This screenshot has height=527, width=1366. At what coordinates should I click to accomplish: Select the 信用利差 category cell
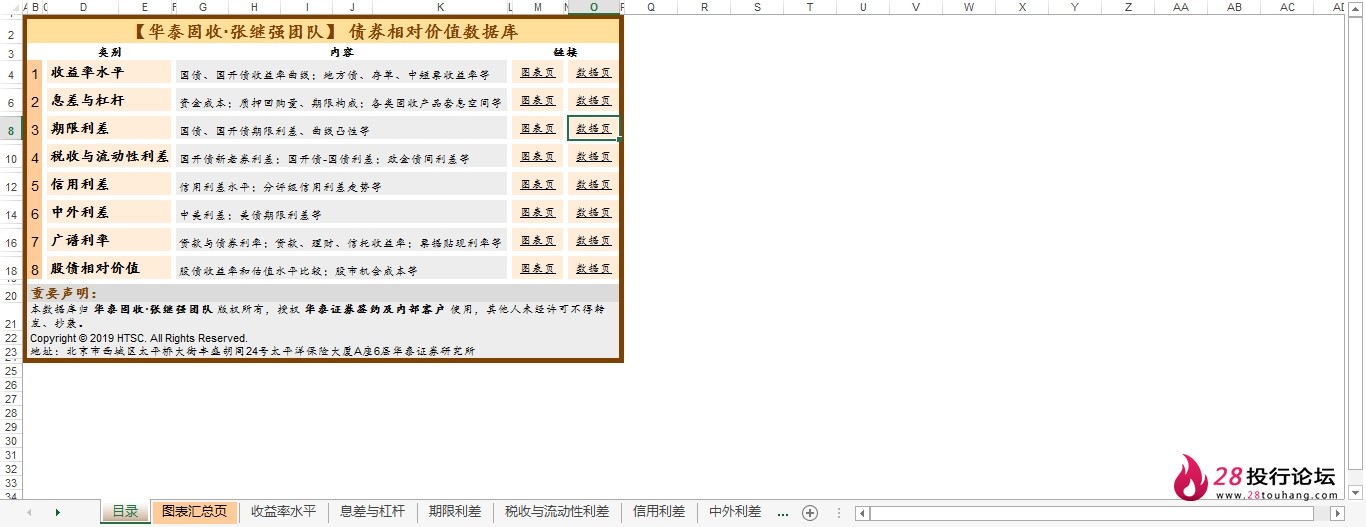[109, 184]
